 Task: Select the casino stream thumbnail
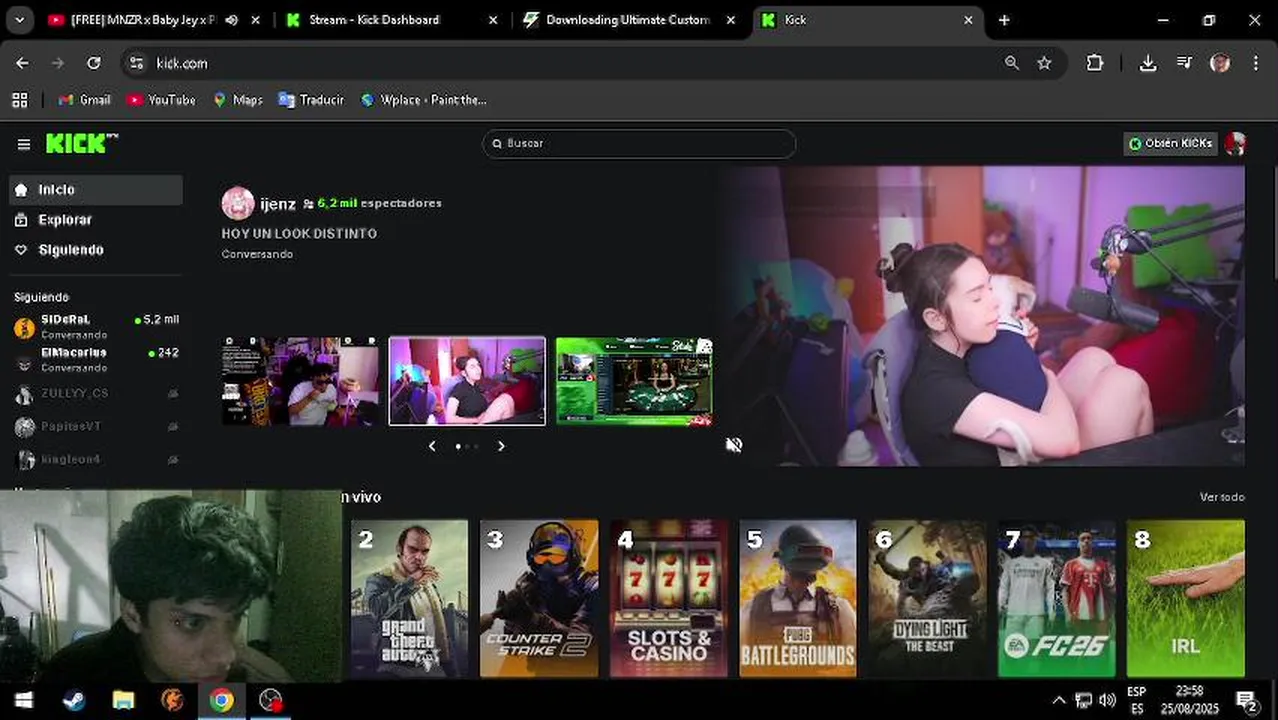click(x=634, y=381)
